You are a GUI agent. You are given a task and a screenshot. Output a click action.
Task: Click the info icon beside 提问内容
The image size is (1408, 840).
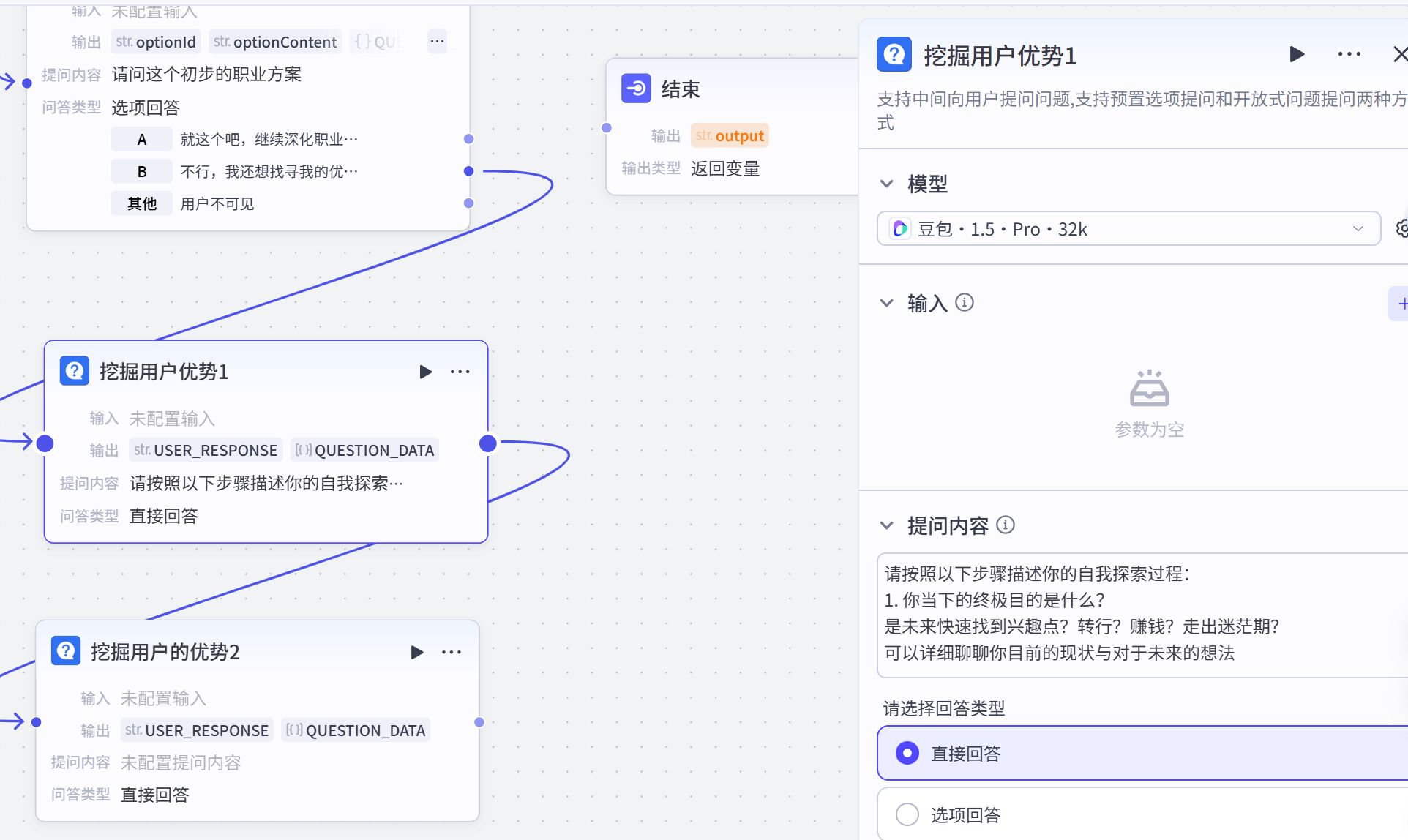(1007, 525)
